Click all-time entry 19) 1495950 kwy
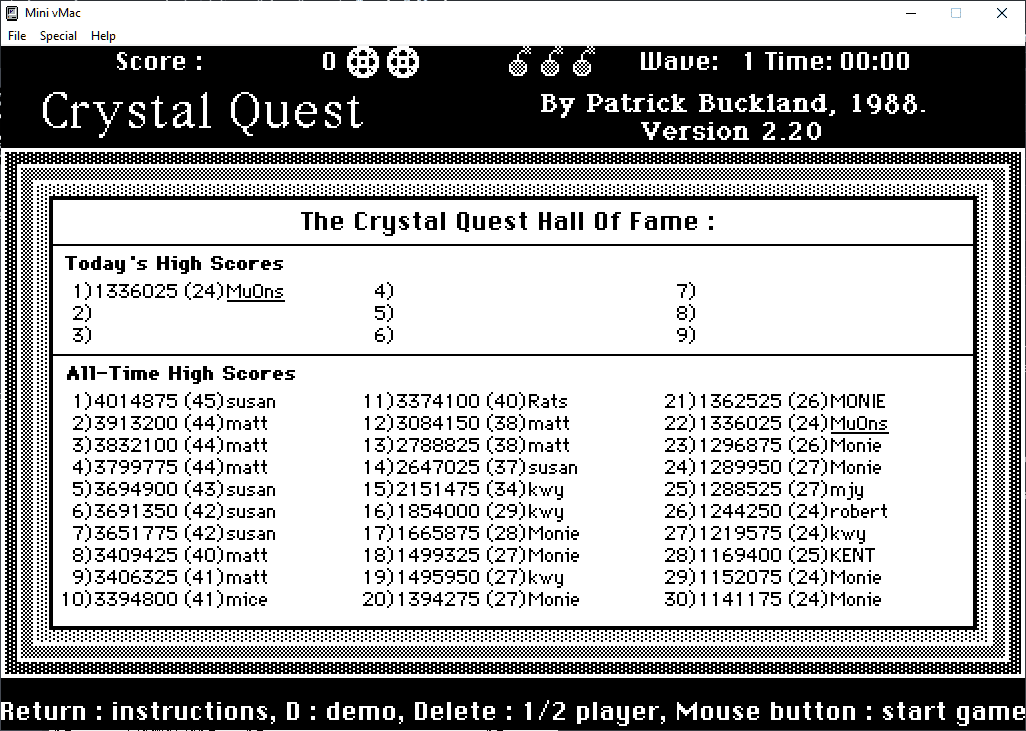This screenshot has height=731, width=1026. (x=463, y=577)
